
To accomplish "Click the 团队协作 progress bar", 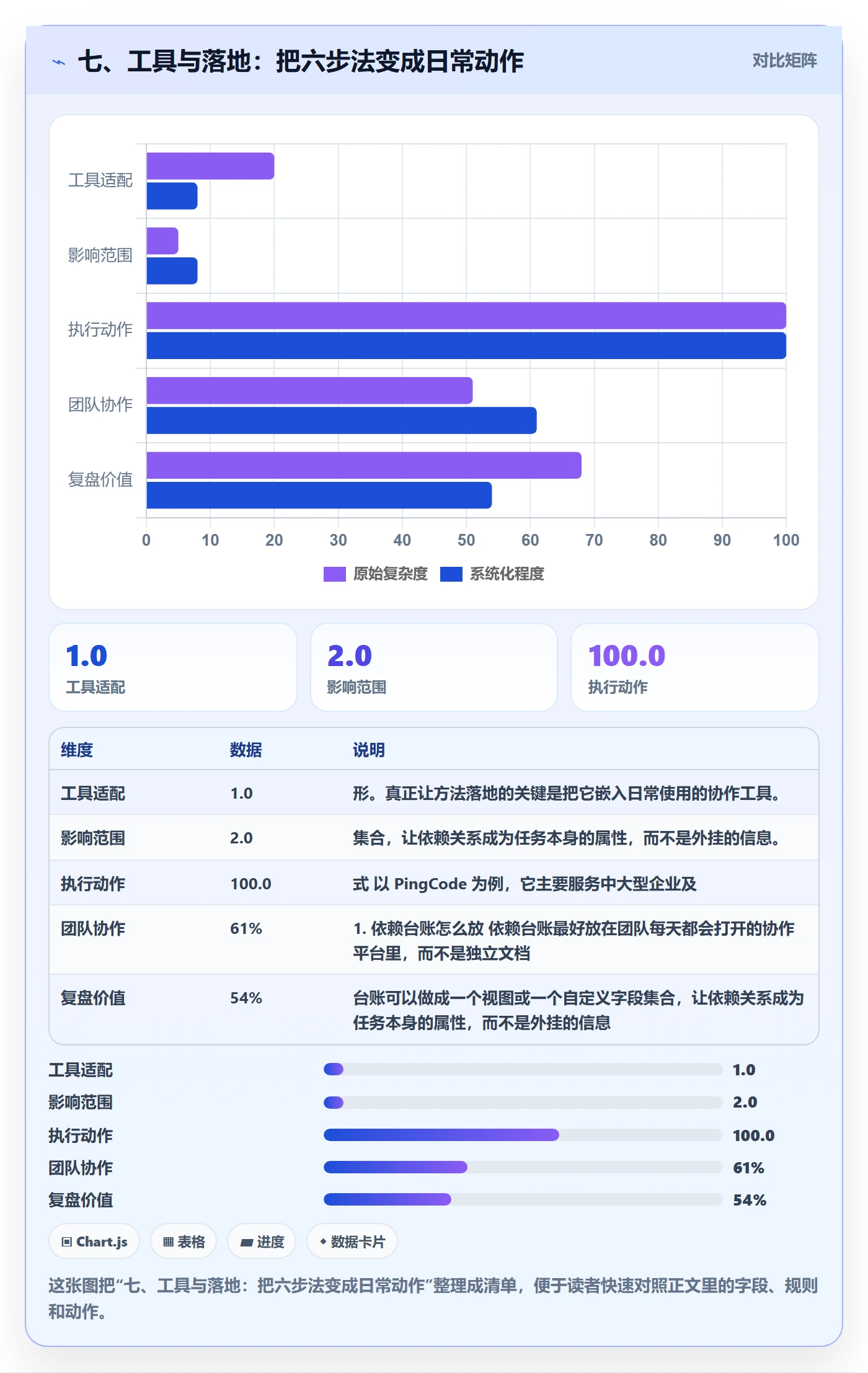I will pos(523,1167).
